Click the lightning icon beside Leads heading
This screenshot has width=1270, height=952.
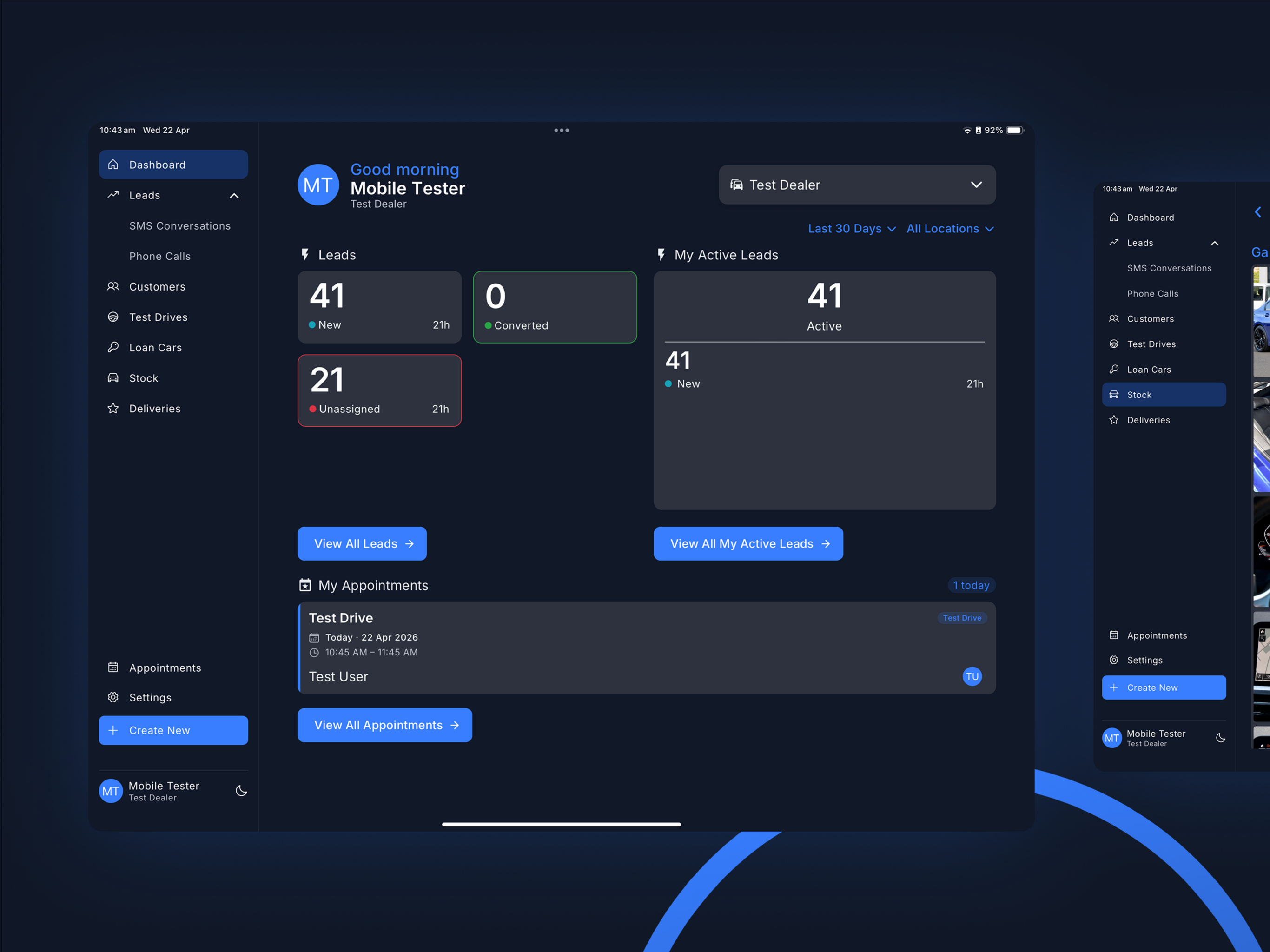[x=305, y=255]
